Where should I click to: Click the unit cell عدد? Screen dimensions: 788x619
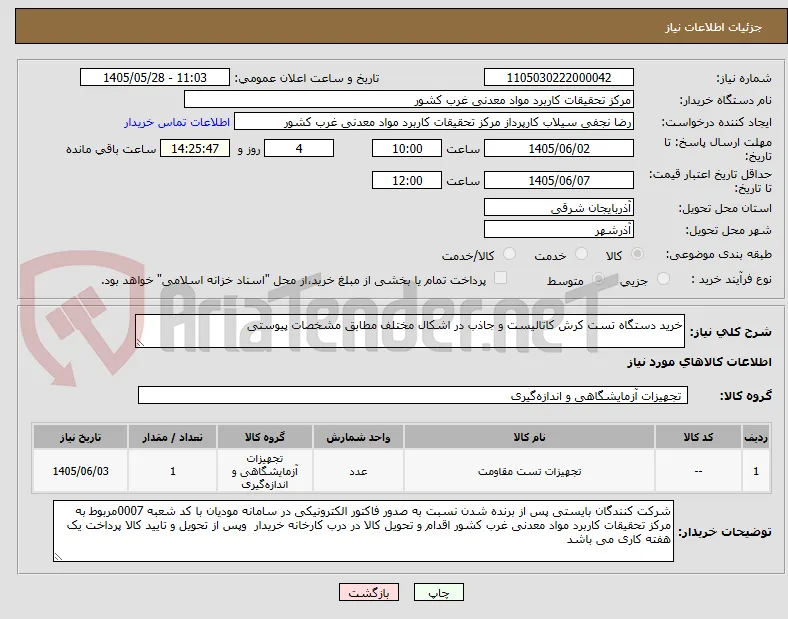click(x=358, y=471)
